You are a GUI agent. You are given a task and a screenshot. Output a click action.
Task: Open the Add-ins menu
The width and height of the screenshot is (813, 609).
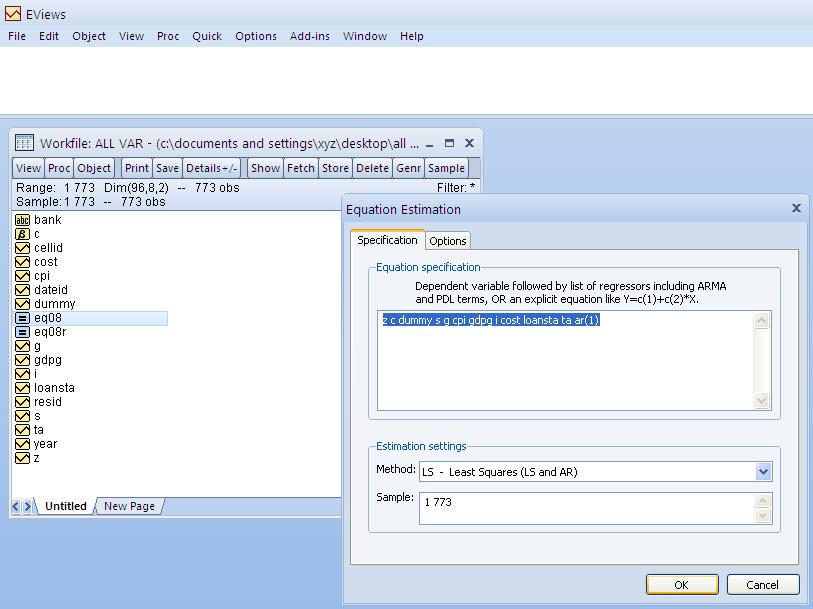310,36
